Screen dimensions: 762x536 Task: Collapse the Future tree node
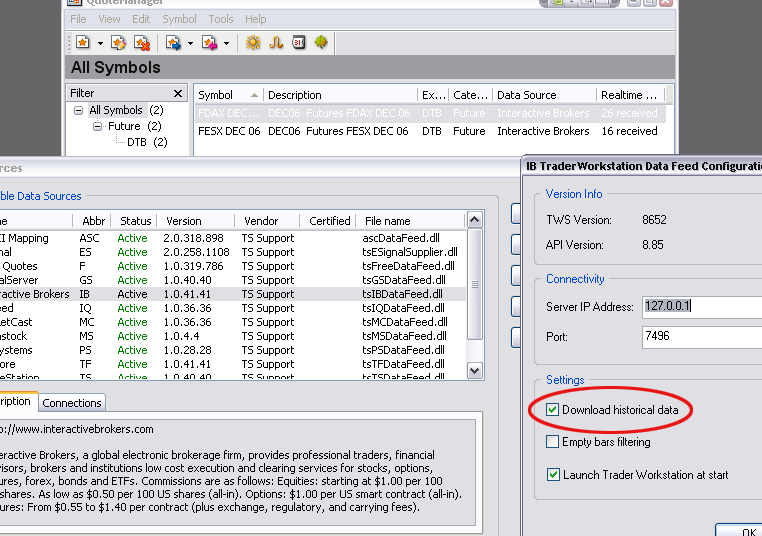point(97,126)
